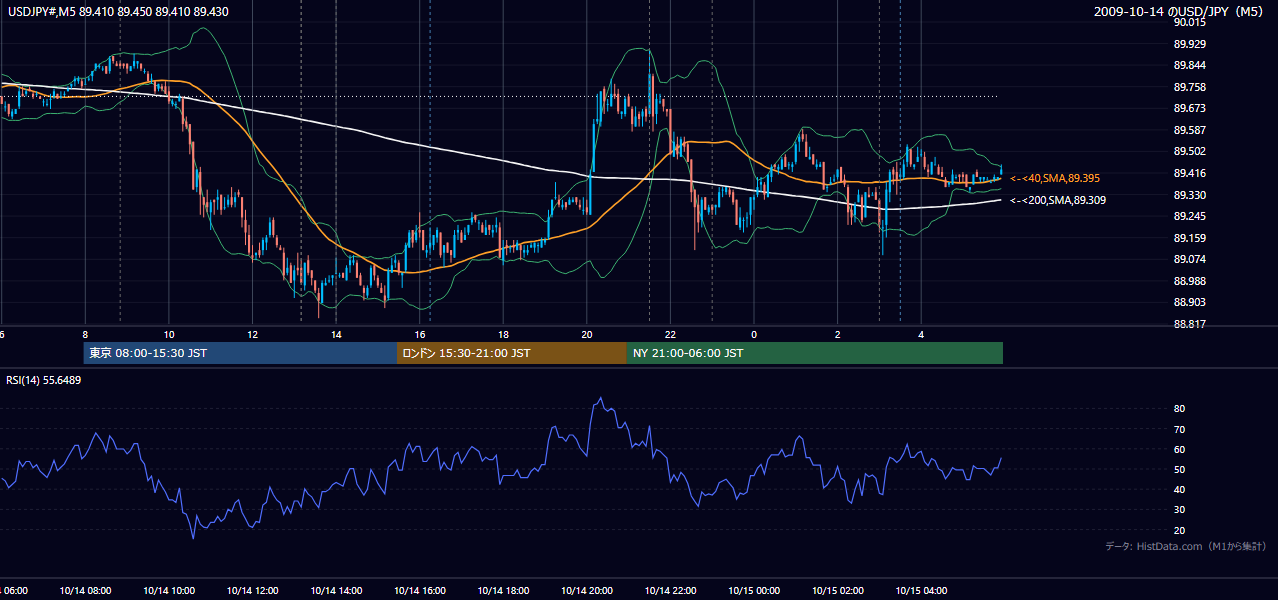Screen dimensions: 1278x600
Task: Click the London 15:30-21:00 JST session bar
Action: [x=512, y=353]
